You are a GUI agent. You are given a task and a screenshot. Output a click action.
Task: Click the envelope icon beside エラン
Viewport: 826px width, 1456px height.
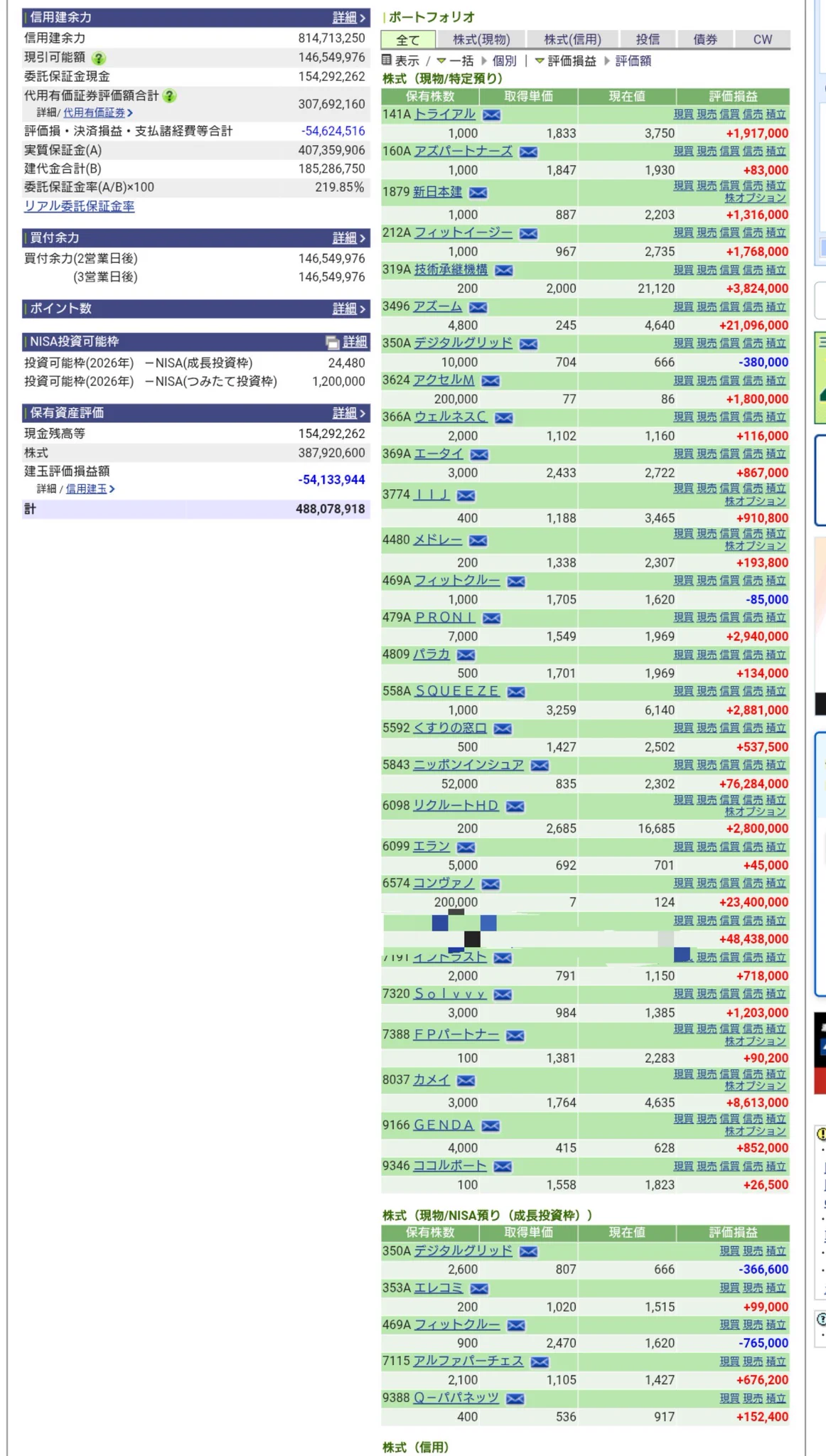tap(466, 847)
